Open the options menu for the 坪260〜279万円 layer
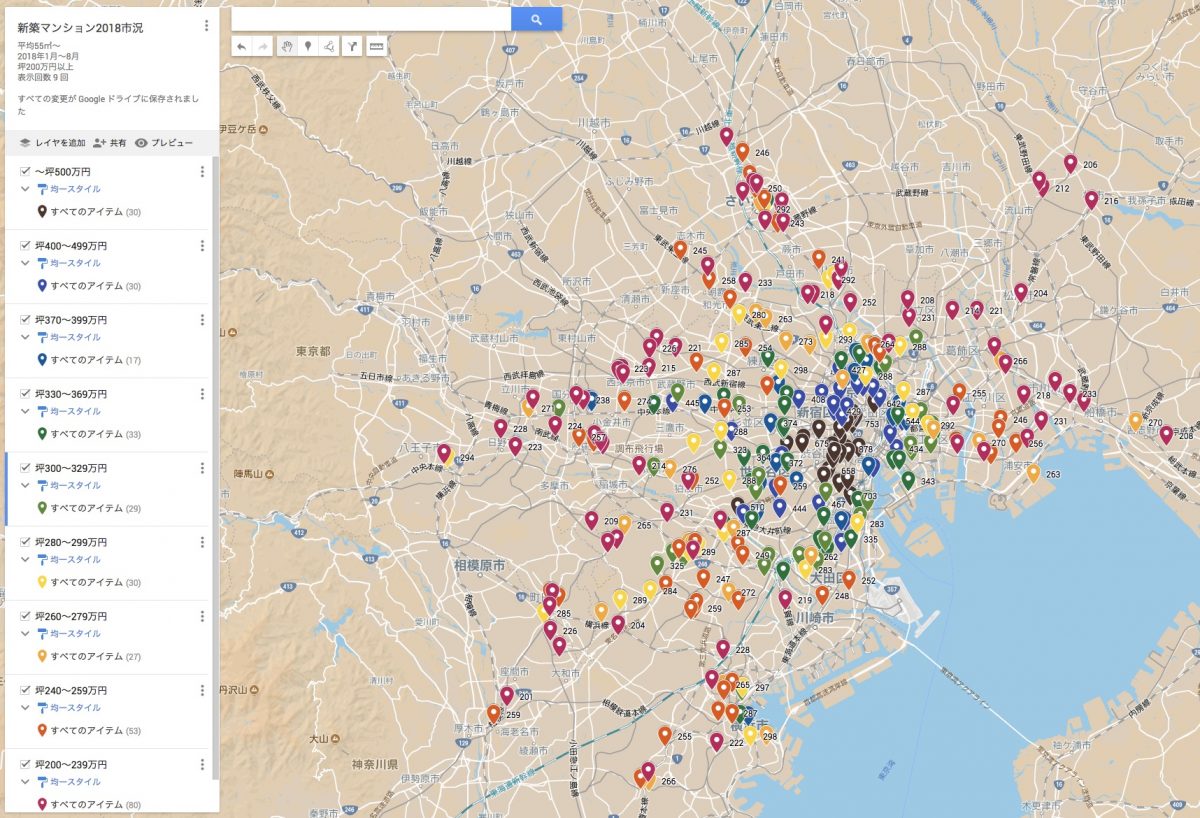The height and width of the screenshot is (818, 1200). point(202,616)
